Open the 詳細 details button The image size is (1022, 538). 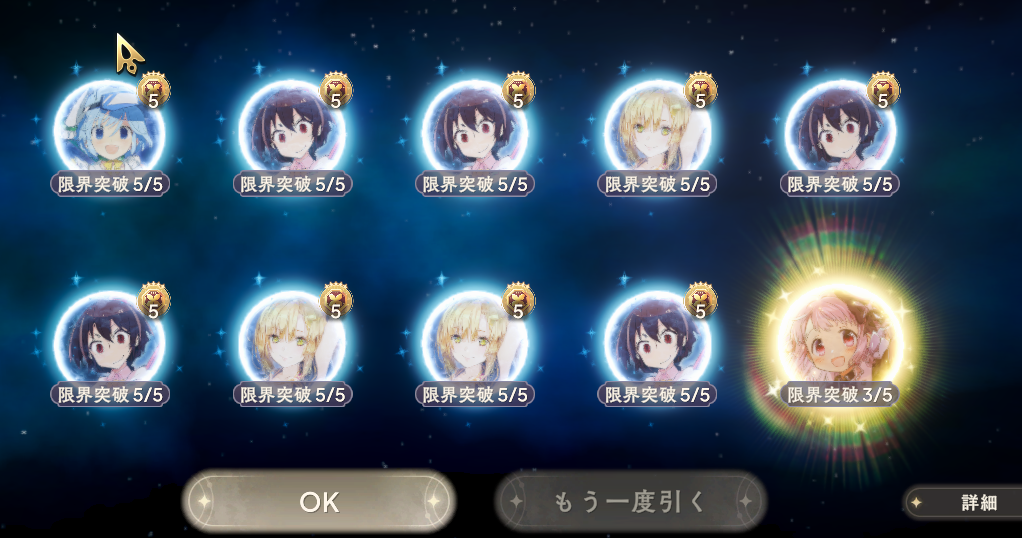(x=963, y=502)
